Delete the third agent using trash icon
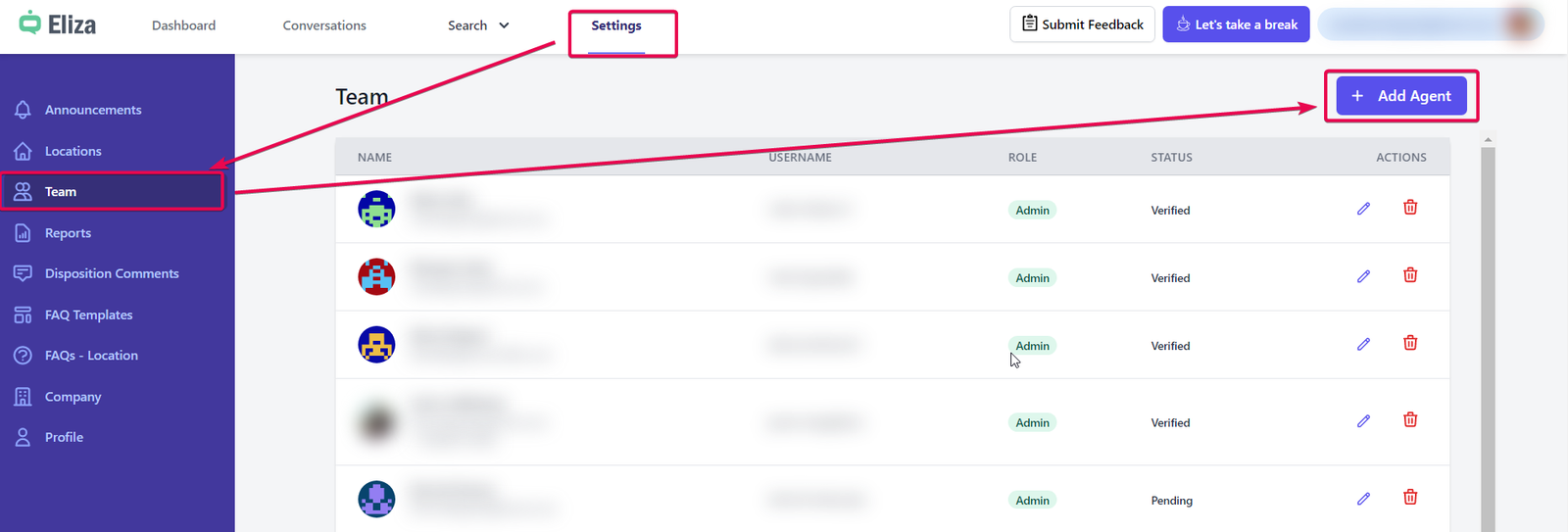 tap(1410, 343)
